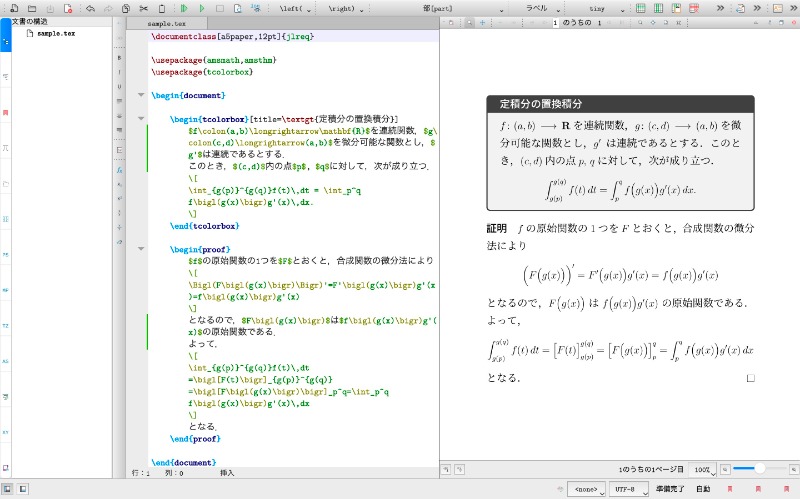
Task: Run Quick Build with green arrow
Action: tap(183, 8)
